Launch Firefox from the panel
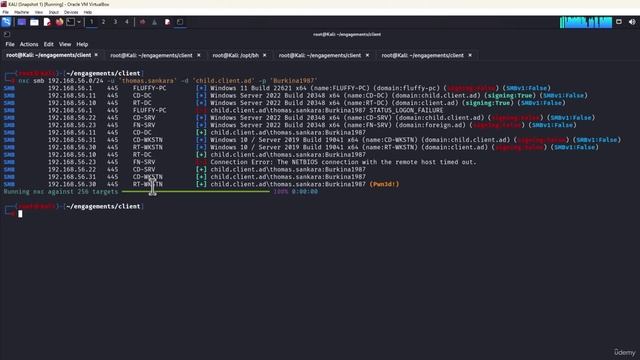The width and height of the screenshot is (640, 360). (x=59, y=22)
